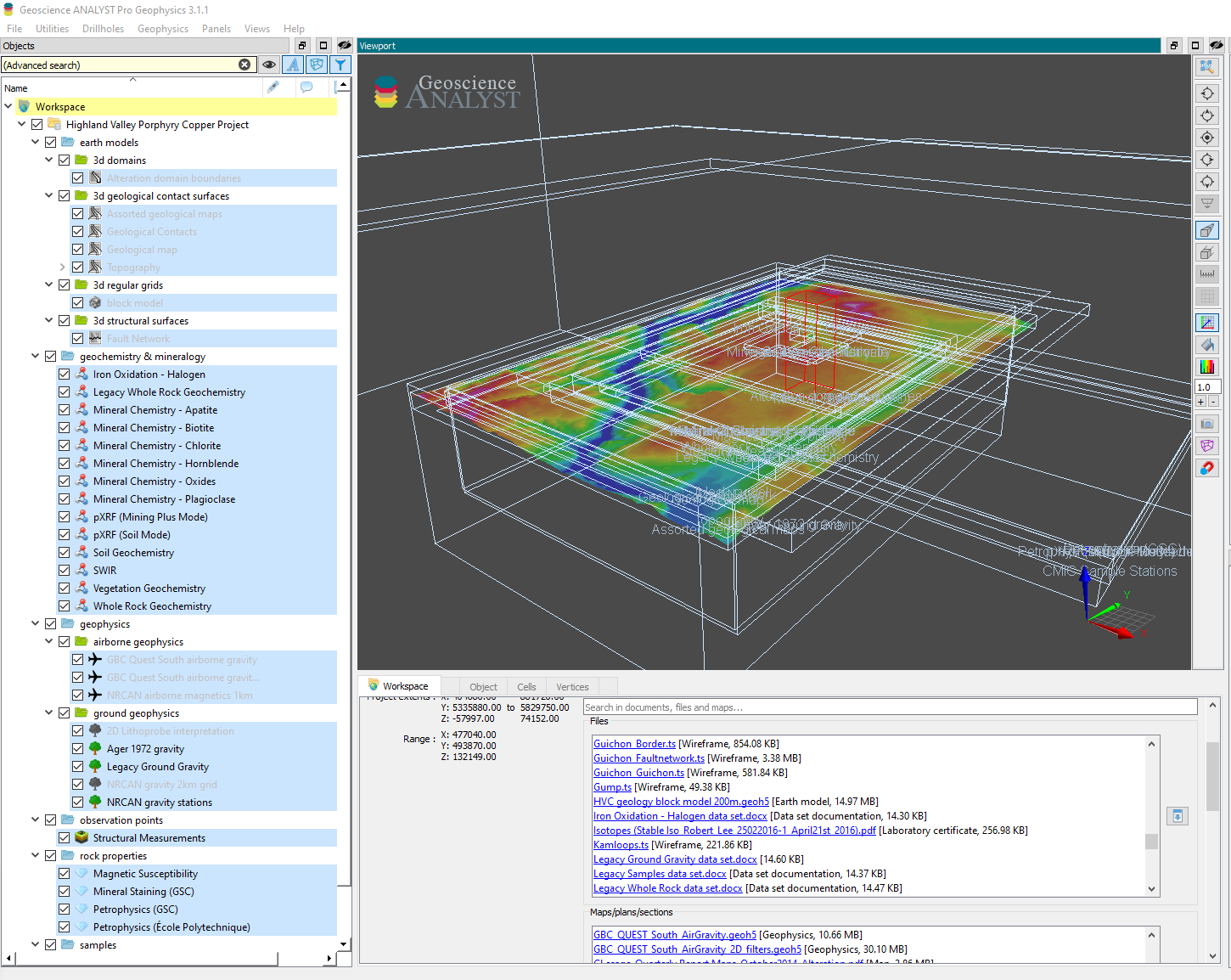
Task: Toggle the Soil Geochemistry checkbox
Action: pyautogui.click(x=65, y=553)
